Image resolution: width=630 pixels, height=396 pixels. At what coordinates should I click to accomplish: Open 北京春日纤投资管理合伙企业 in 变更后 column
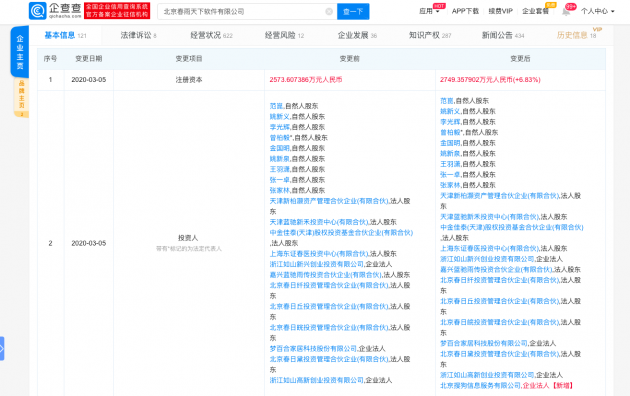(x=500, y=280)
